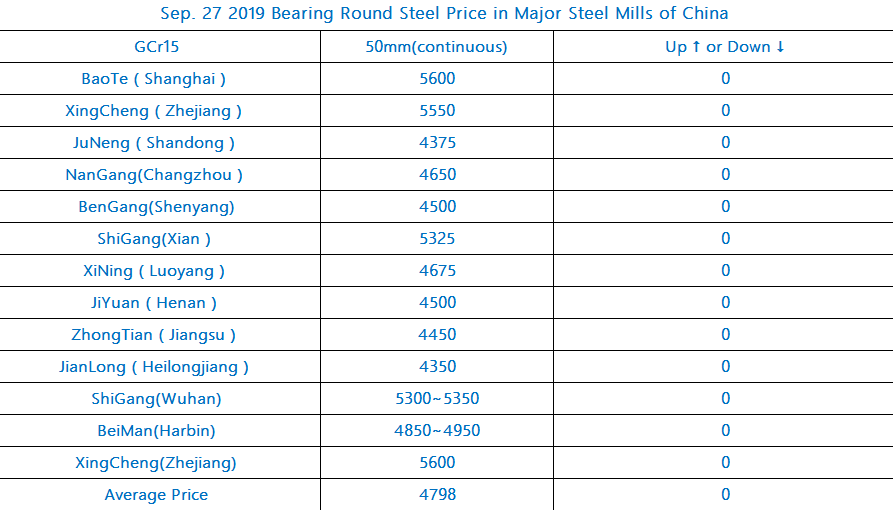893x510 pixels.
Task: Select JianLong ( Heilongjiang ) row label
Action: click(x=154, y=367)
